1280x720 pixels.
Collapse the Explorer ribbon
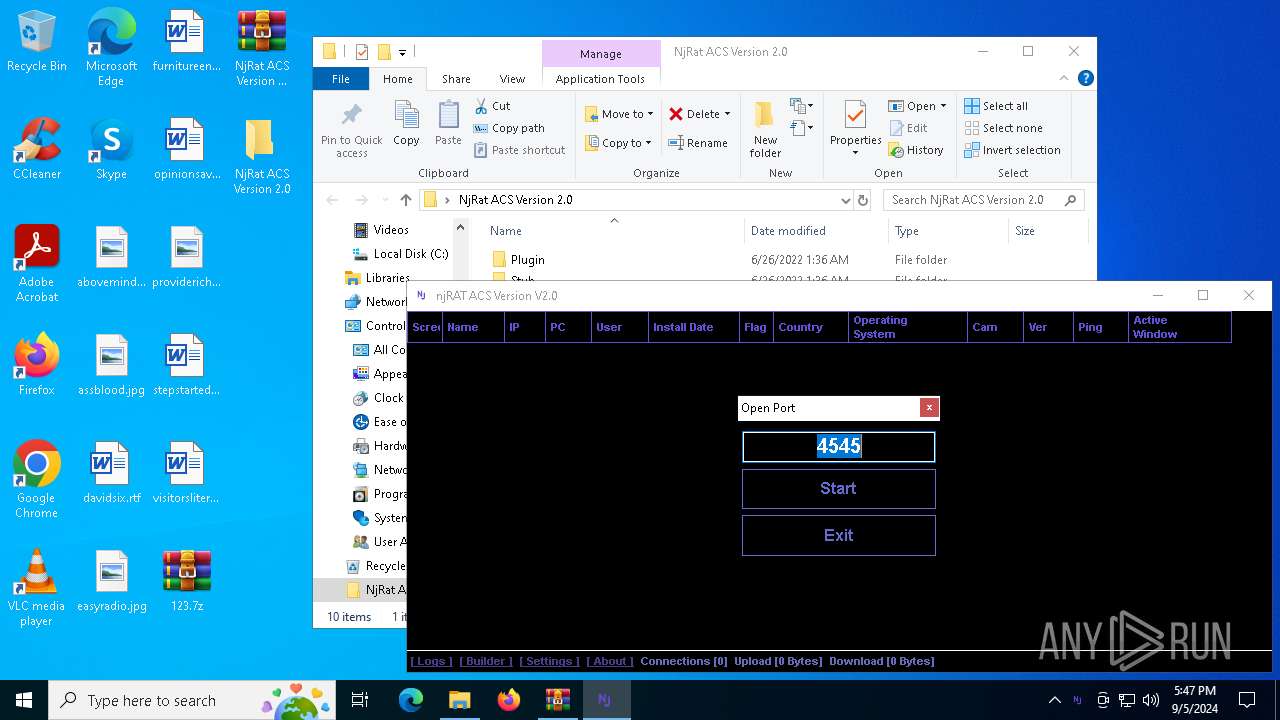[x=1065, y=78]
